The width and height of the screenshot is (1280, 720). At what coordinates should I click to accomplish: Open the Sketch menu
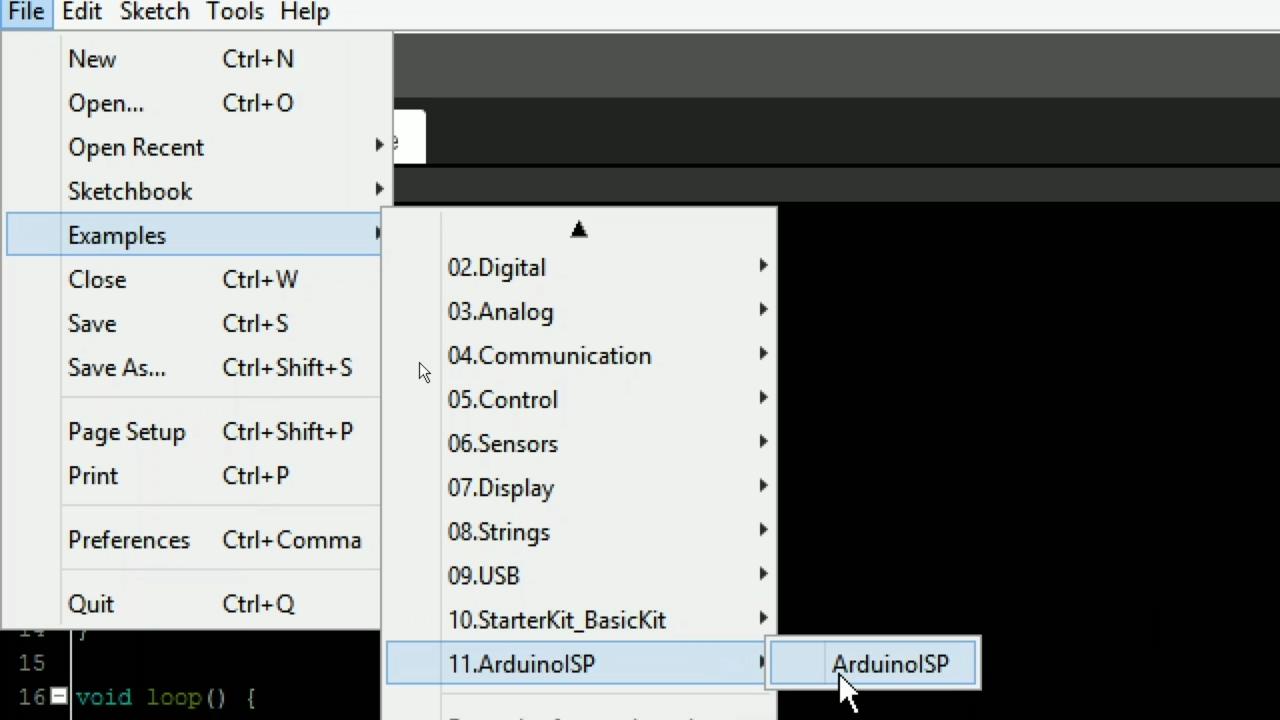[154, 12]
